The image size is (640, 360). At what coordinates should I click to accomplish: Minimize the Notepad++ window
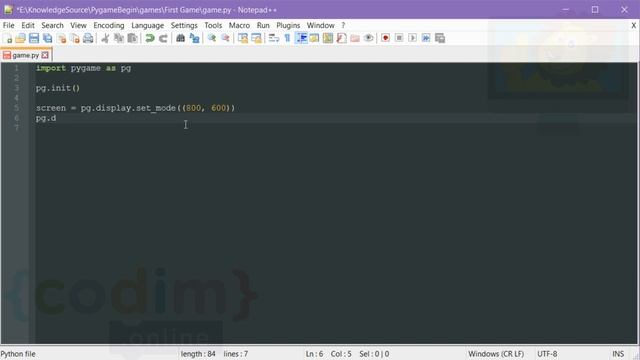[x=566, y=9]
